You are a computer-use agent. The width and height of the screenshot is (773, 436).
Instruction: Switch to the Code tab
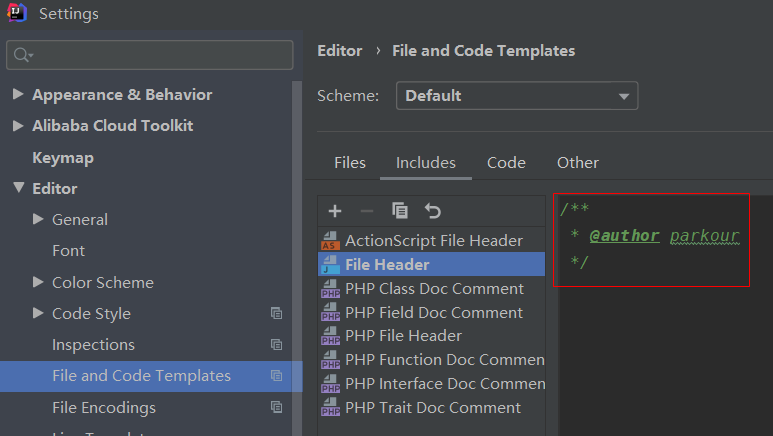click(506, 163)
